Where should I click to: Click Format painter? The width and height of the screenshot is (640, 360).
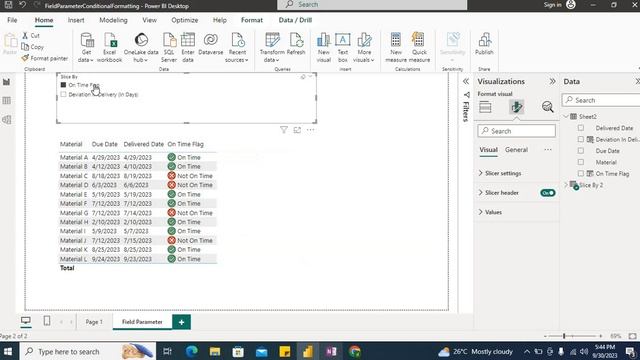point(44,58)
